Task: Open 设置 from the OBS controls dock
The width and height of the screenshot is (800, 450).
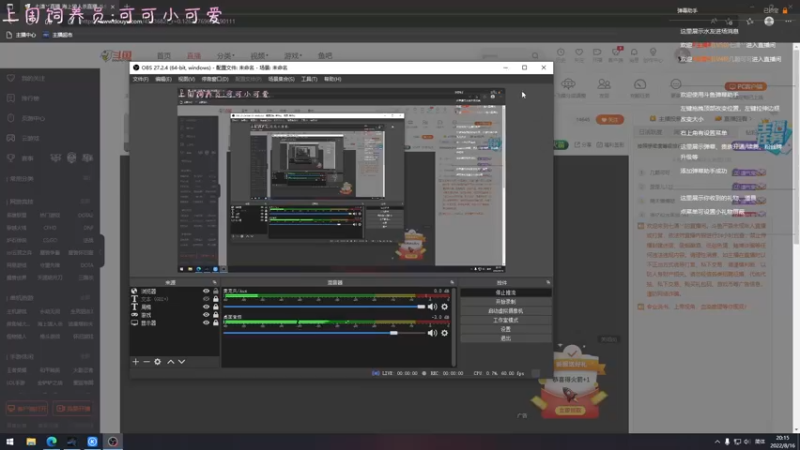Action: click(506, 329)
